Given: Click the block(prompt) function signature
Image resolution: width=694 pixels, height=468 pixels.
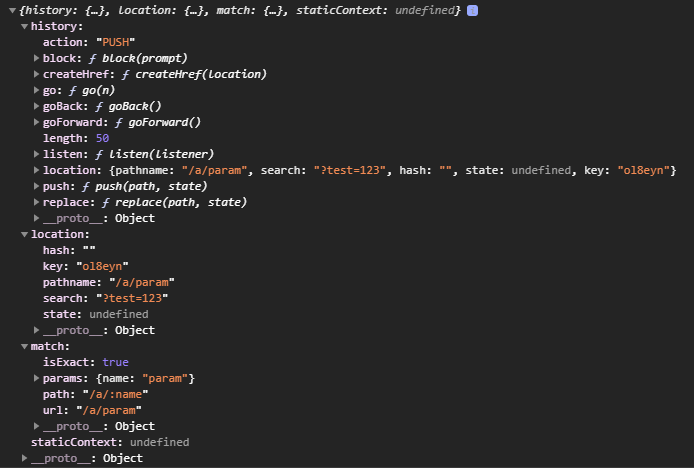Looking at the screenshot, I should coord(145,58).
